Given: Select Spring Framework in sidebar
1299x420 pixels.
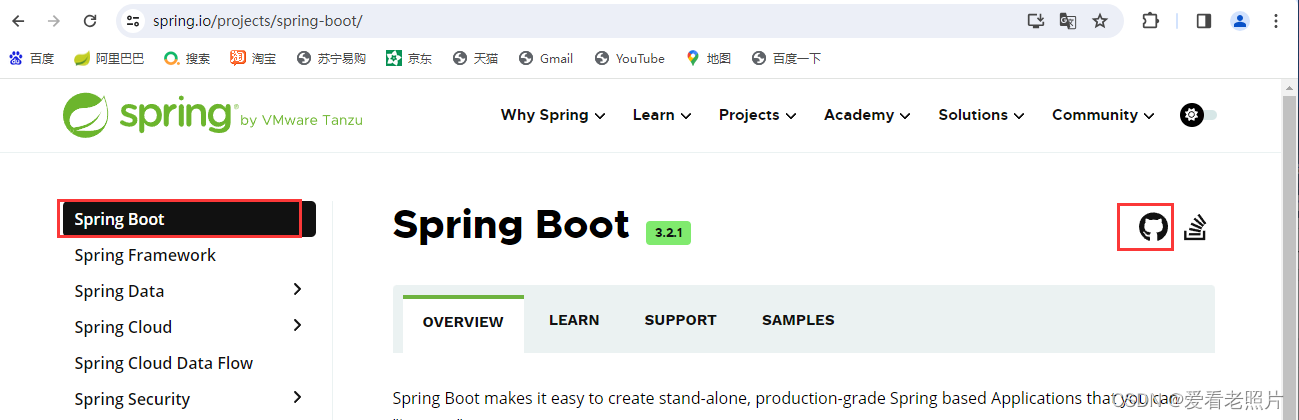Looking at the screenshot, I should (145, 255).
